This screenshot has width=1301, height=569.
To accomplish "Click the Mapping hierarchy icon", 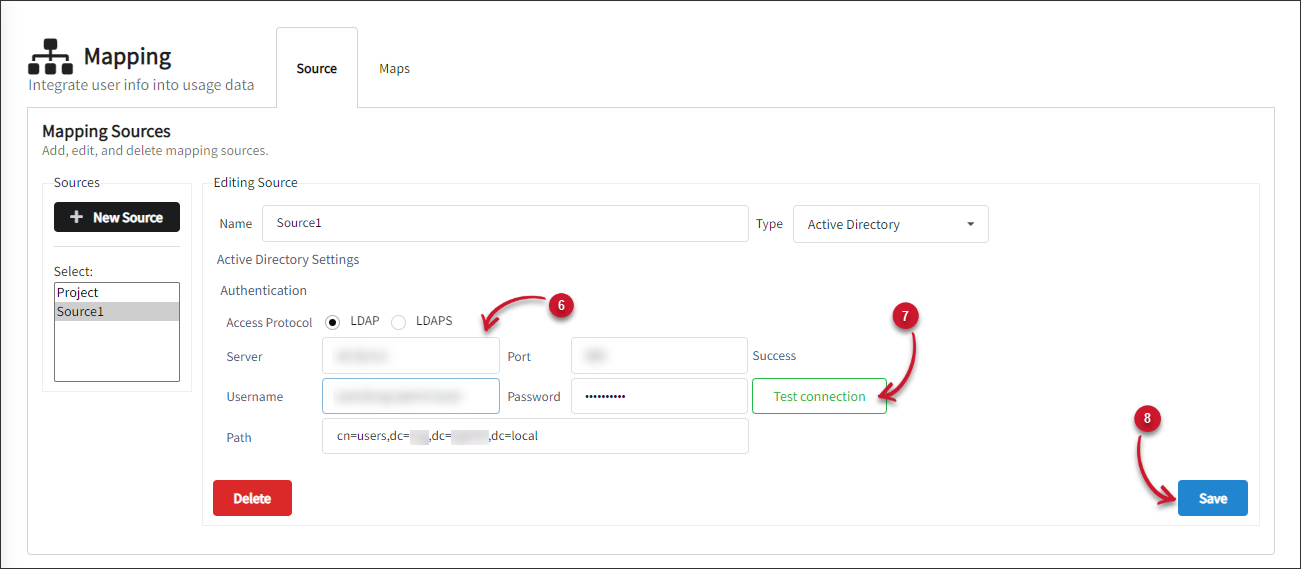I will pyautogui.click(x=50, y=57).
